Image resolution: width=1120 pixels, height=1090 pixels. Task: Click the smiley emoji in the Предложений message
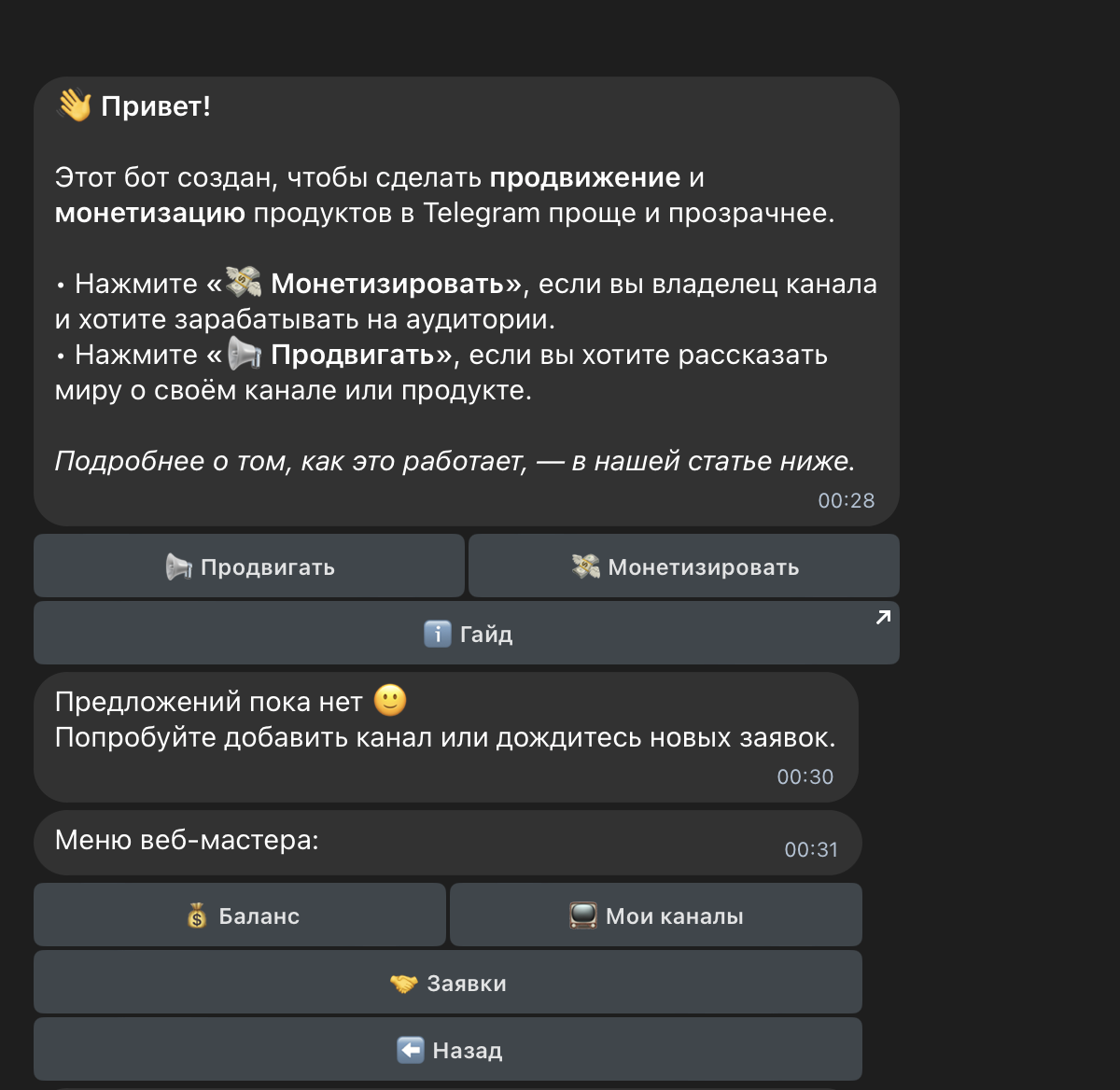[388, 702]
